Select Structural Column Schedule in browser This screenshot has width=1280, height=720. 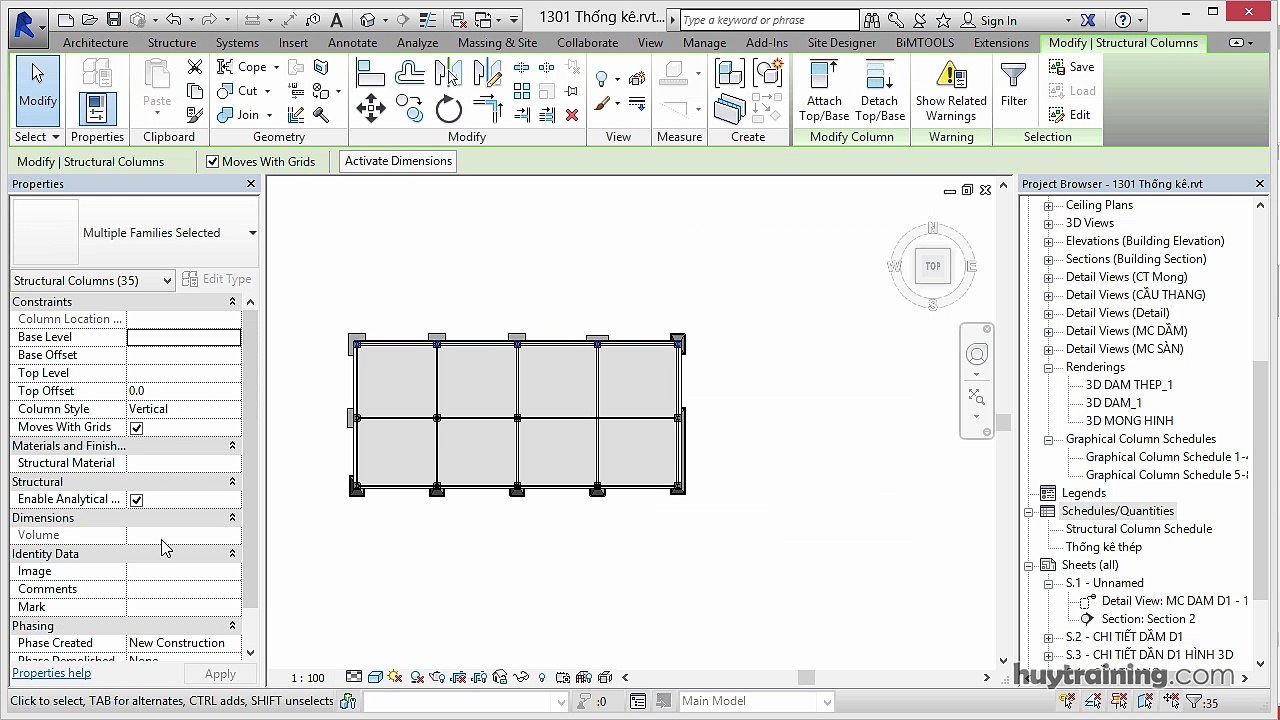click(1138, 529)
